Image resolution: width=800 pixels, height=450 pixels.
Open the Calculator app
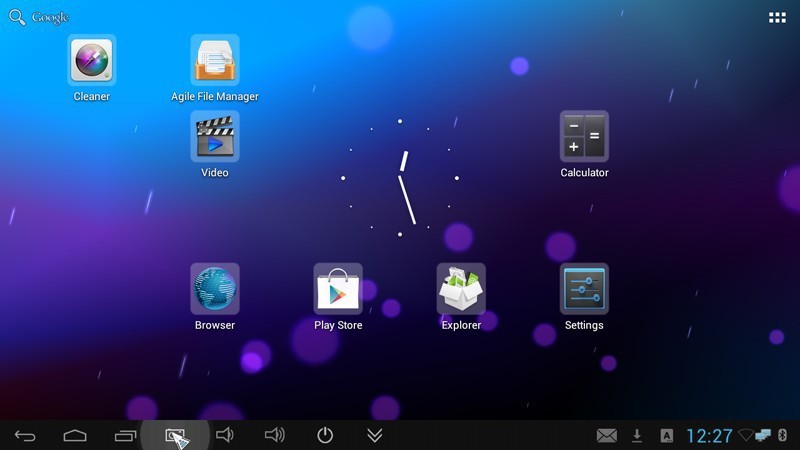coord(584,137)
